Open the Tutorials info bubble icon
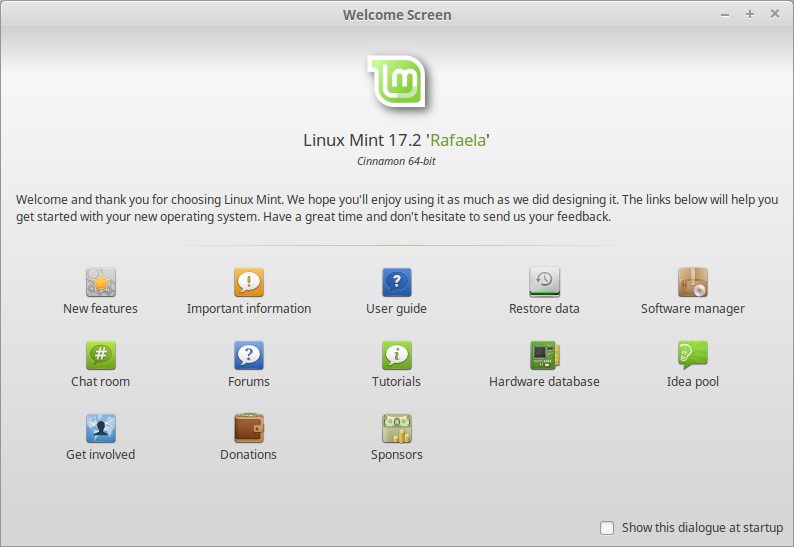Image resolution: width=794 pixels, height=547 pixels. (x=396, y=355)
